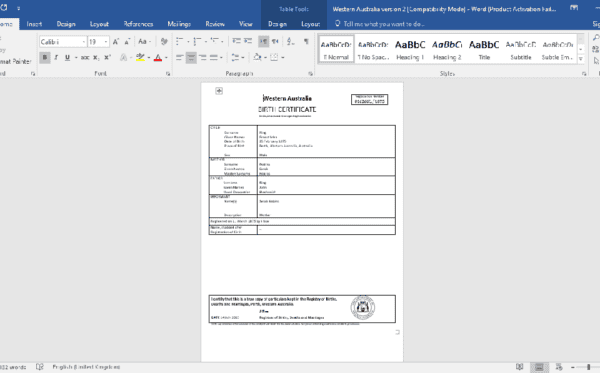
Task: Open font color dropdown arrow
Action: point(166,57)
